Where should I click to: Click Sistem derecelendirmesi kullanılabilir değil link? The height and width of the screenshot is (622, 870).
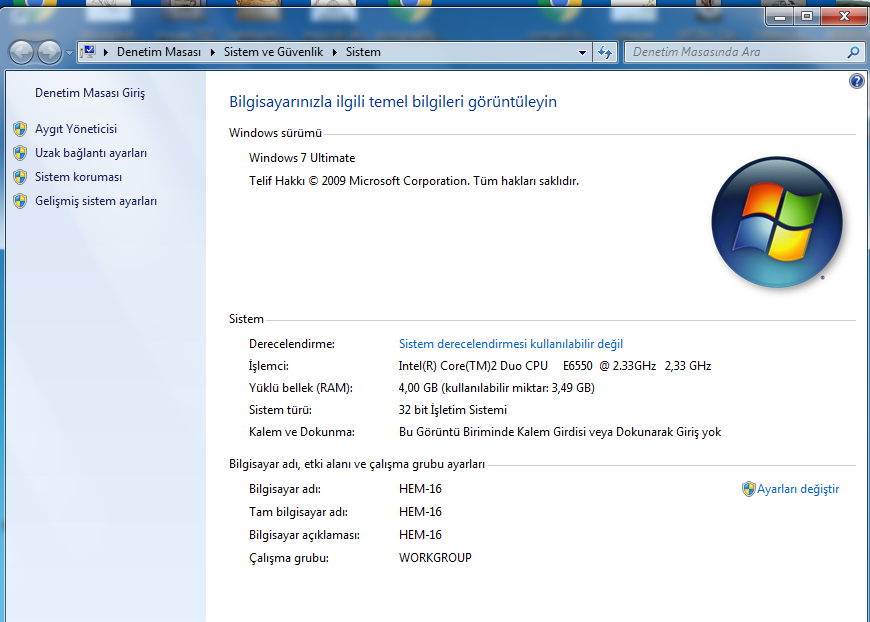coord(510,344)
